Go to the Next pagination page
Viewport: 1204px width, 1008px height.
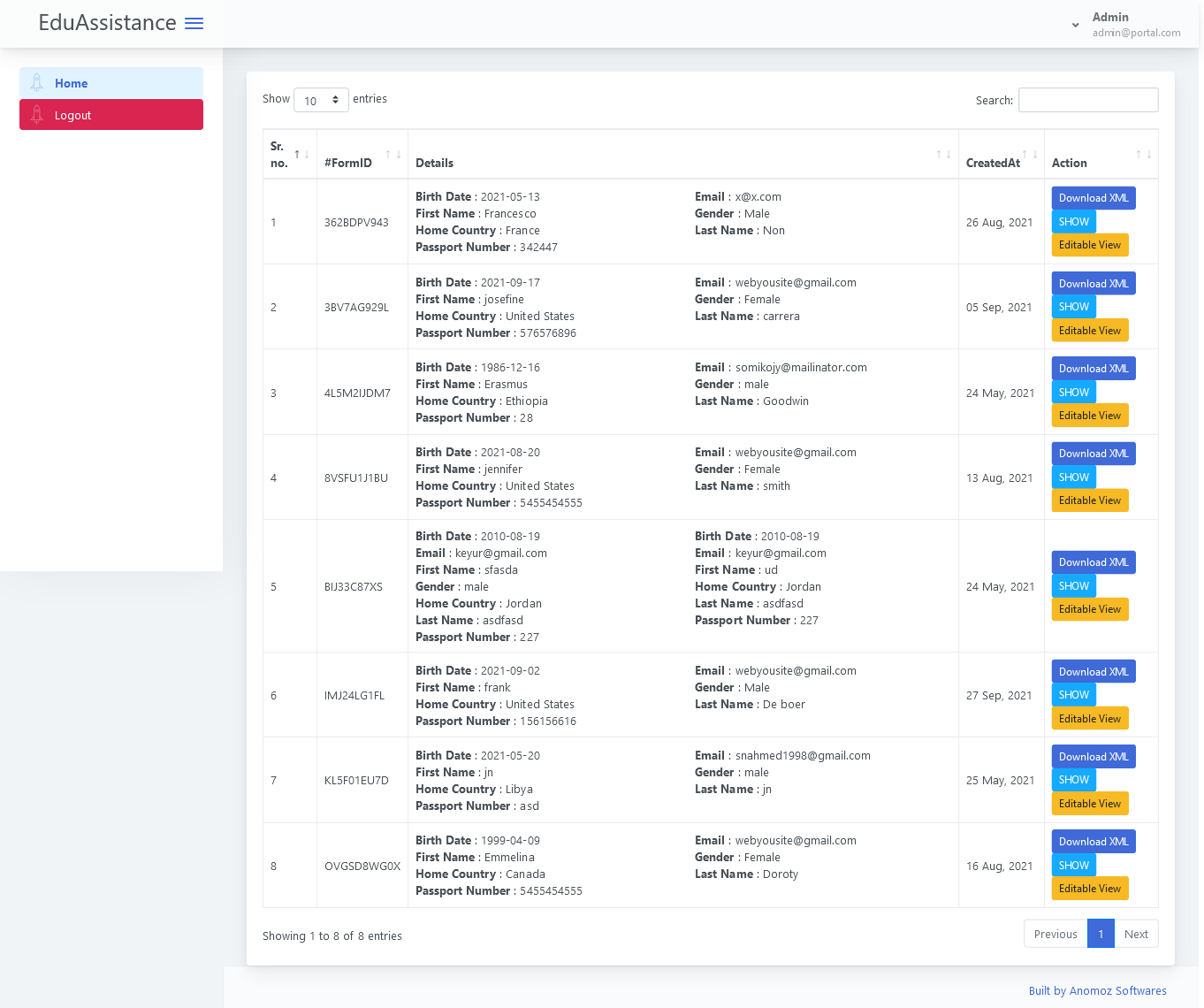click(x=1136, y=934)
